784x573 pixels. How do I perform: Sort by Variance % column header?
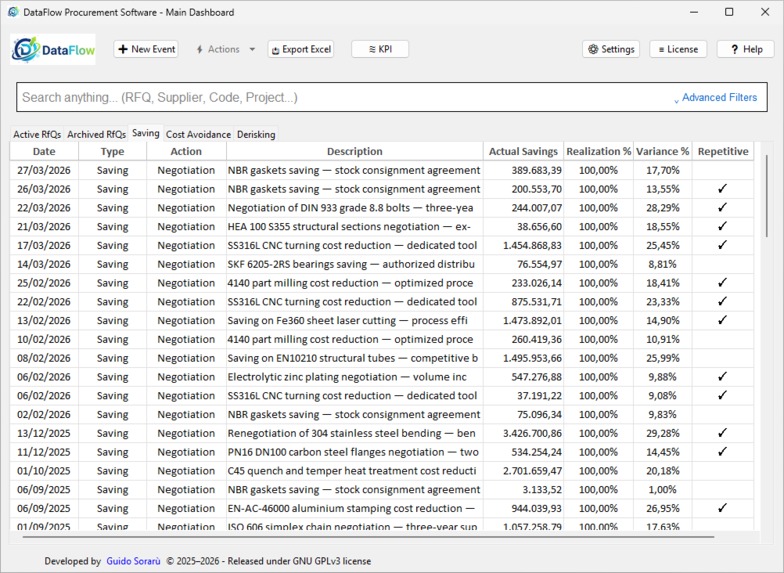pyautogui.click(x=662, y=151)
